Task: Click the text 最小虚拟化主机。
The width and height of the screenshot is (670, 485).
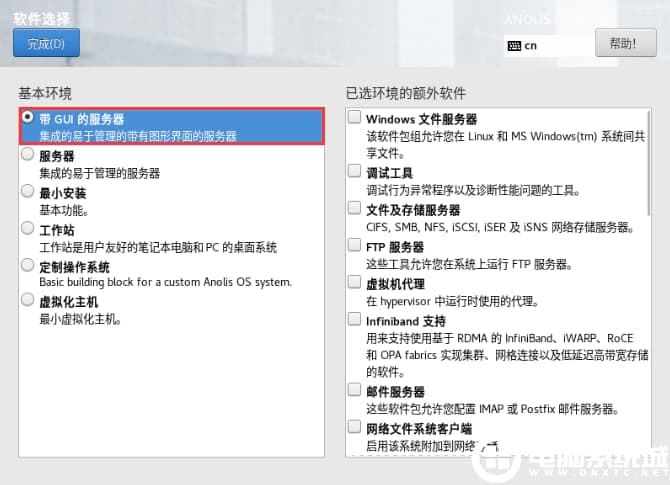Action: (80, 319)
